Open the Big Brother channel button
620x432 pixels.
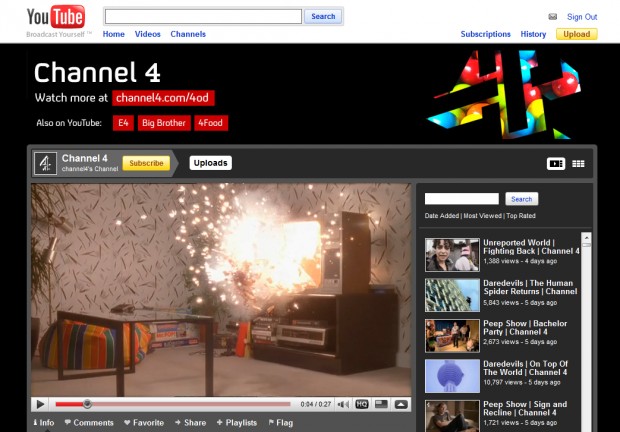point(164,123)
